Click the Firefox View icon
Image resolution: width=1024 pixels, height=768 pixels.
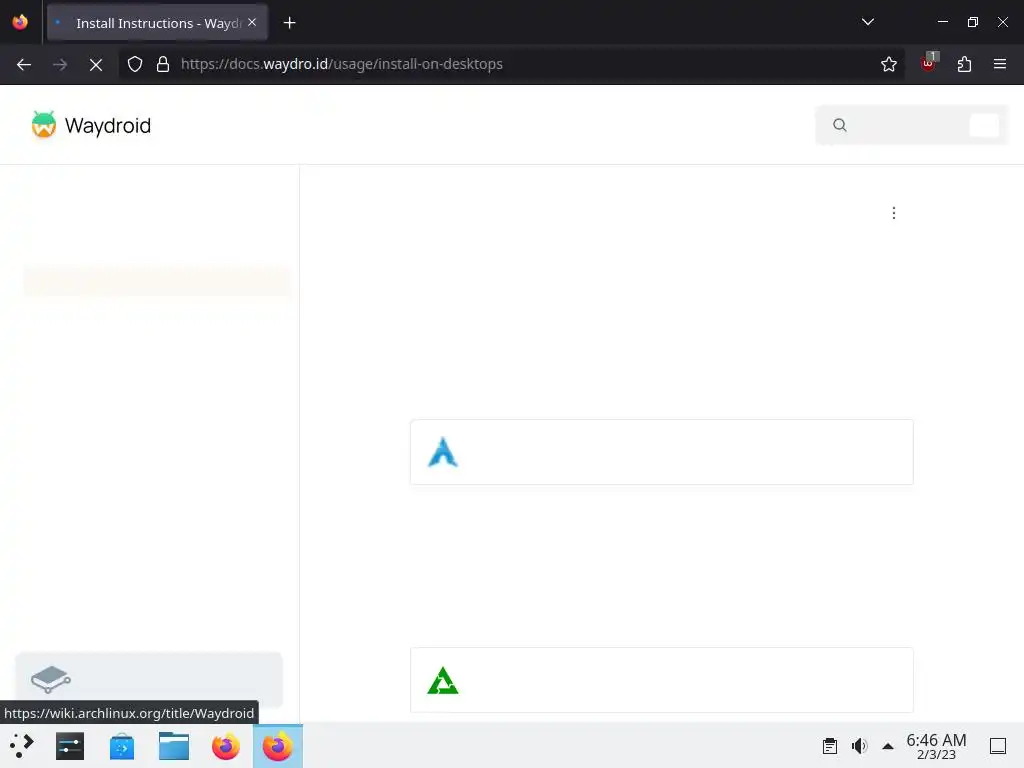point(20,22)
